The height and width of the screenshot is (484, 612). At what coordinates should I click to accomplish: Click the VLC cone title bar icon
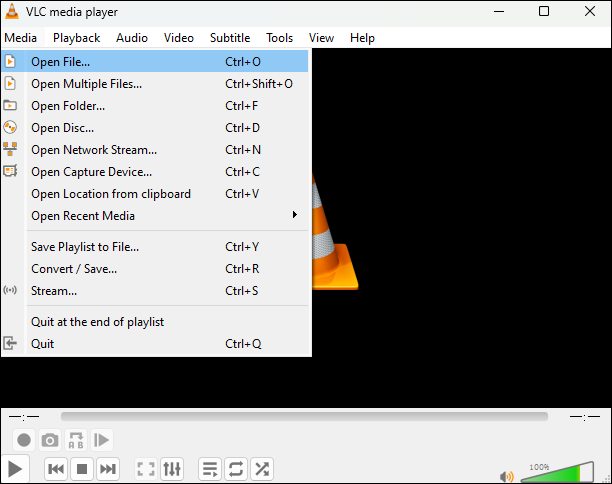pos(12,11)
